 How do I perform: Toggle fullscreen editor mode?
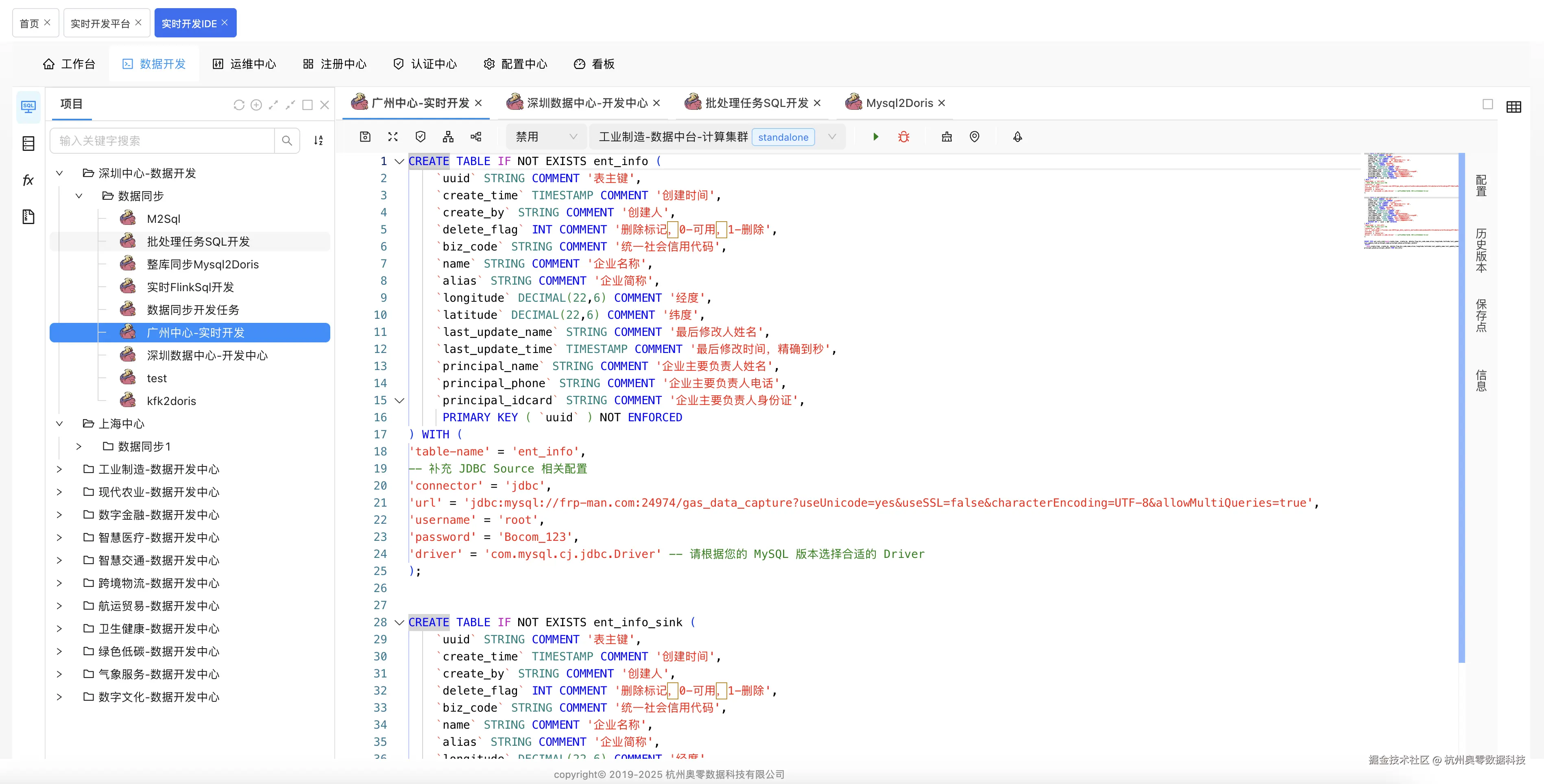(393, 137)
